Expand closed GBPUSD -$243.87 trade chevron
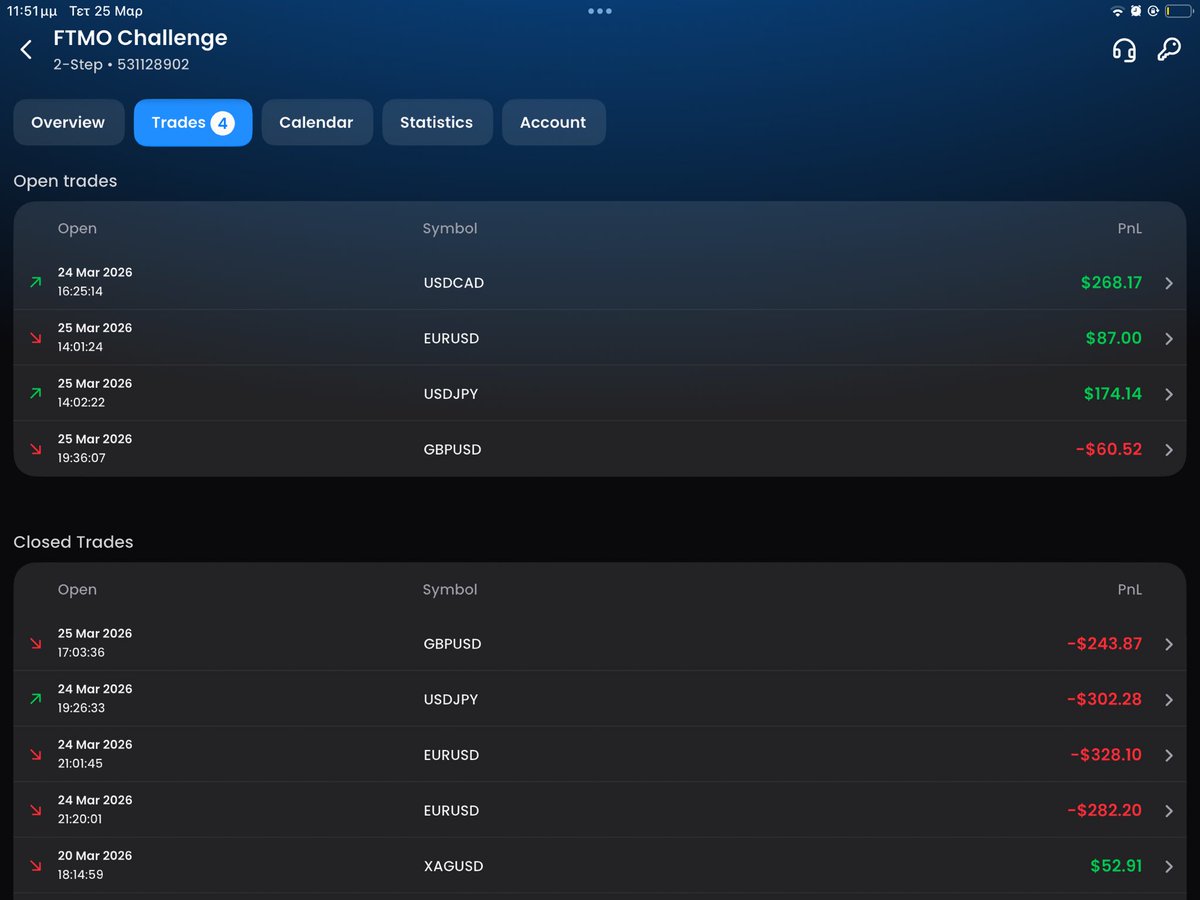The height and width of the screenshot is (900, 1200). point(1169,644)
